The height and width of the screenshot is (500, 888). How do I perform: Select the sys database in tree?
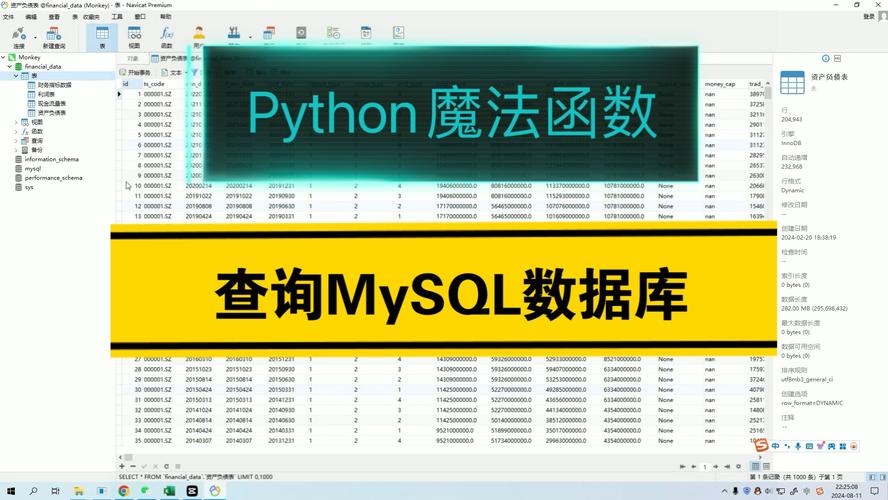tap(29, 187)
